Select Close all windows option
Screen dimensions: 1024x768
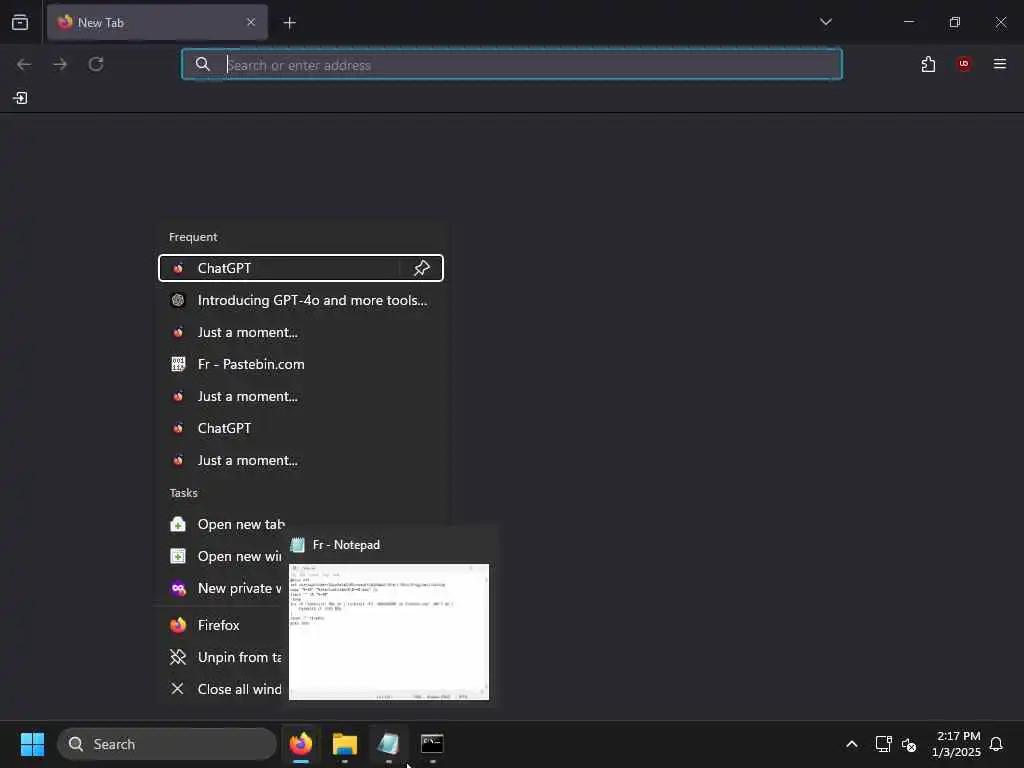[222, 690]
